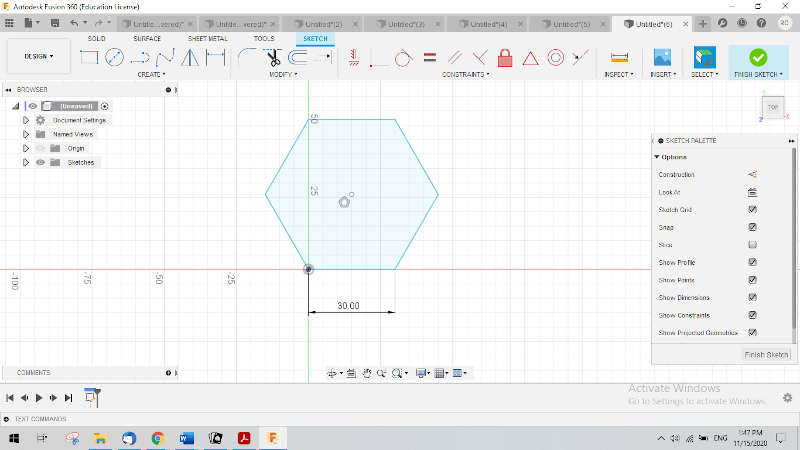Viewport: 800px width, 450px height.
Task: Open the Constraints dropdown menu
Action: click(x=465, y=74)
